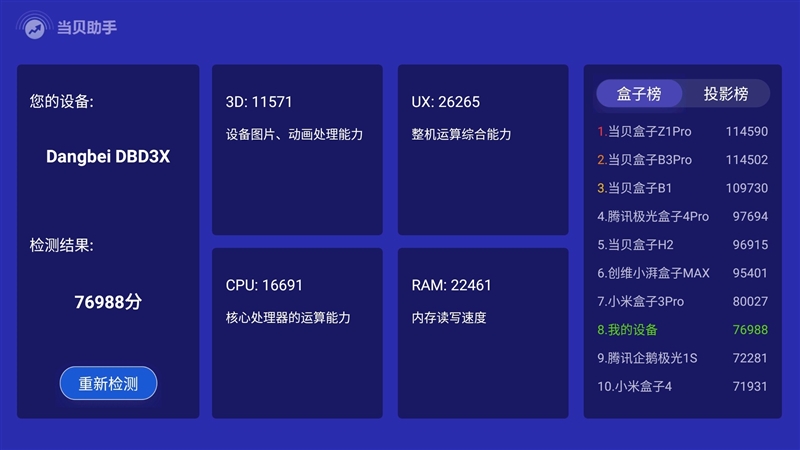The width and height of the screenshot is (800, 450).
Task: Open rank 1 当贝盒子Z1Pro entry
Action: pyautogui.click(x=682, y=131)
